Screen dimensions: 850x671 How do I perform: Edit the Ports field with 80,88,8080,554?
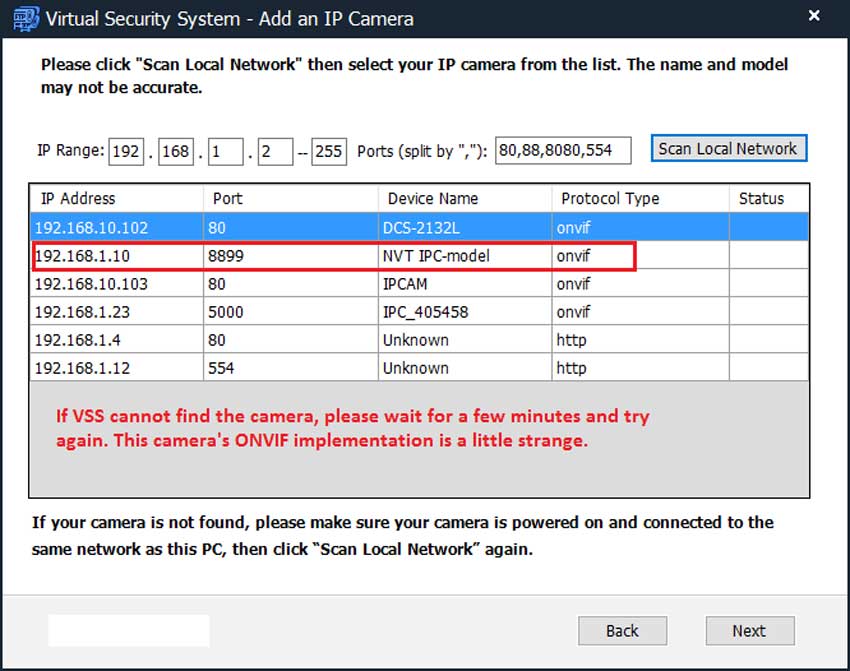[562, 152]
